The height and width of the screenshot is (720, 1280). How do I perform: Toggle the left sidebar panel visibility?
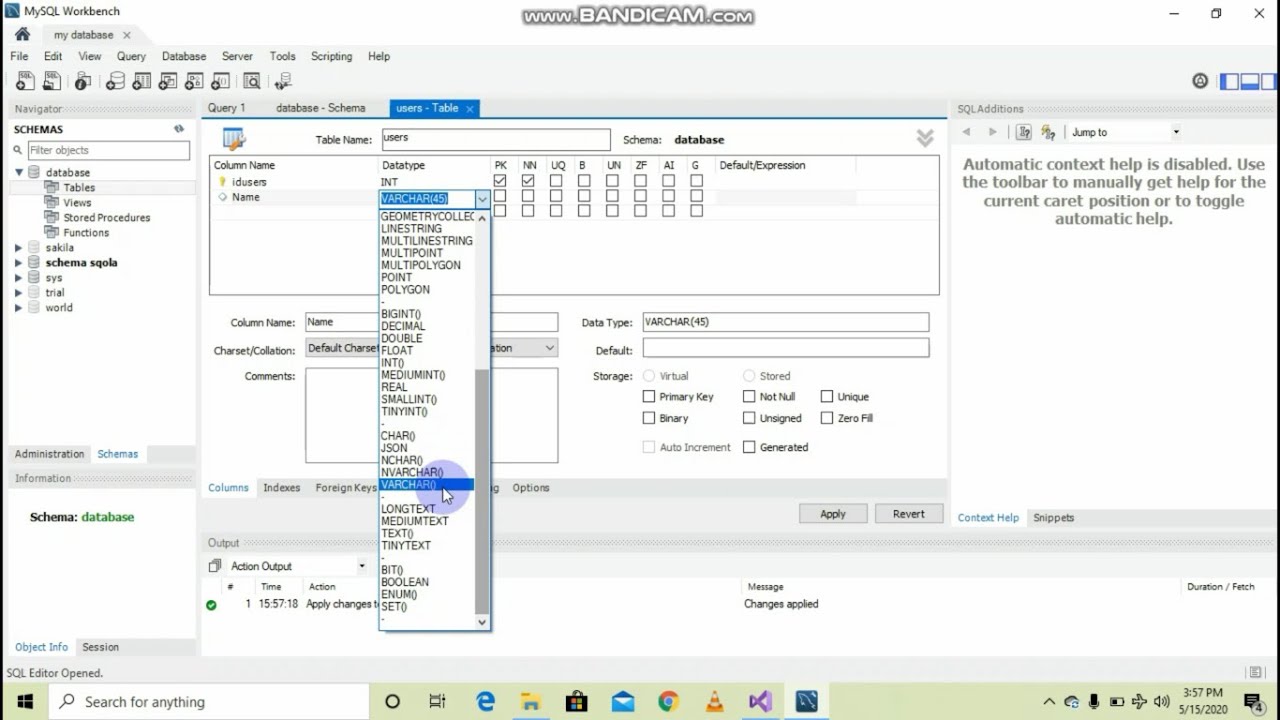click(1229, 81)
